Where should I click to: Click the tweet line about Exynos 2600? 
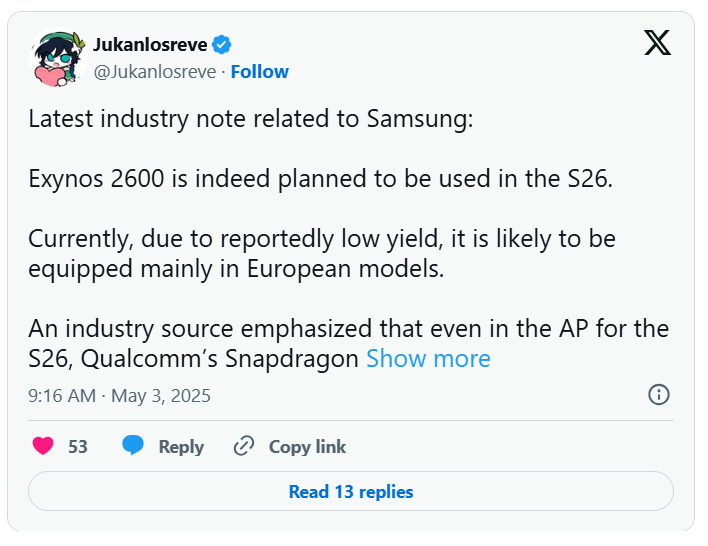coord(321,179)
